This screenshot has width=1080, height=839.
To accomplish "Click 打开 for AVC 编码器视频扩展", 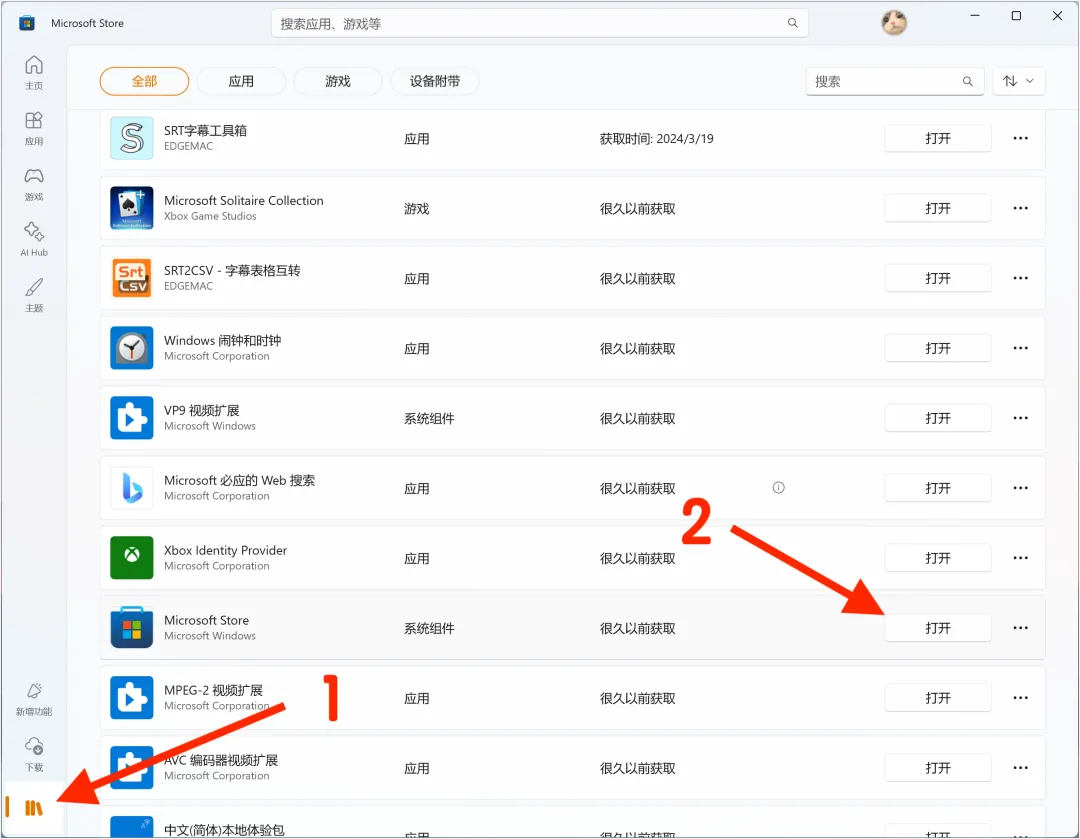I will (938, 767).
